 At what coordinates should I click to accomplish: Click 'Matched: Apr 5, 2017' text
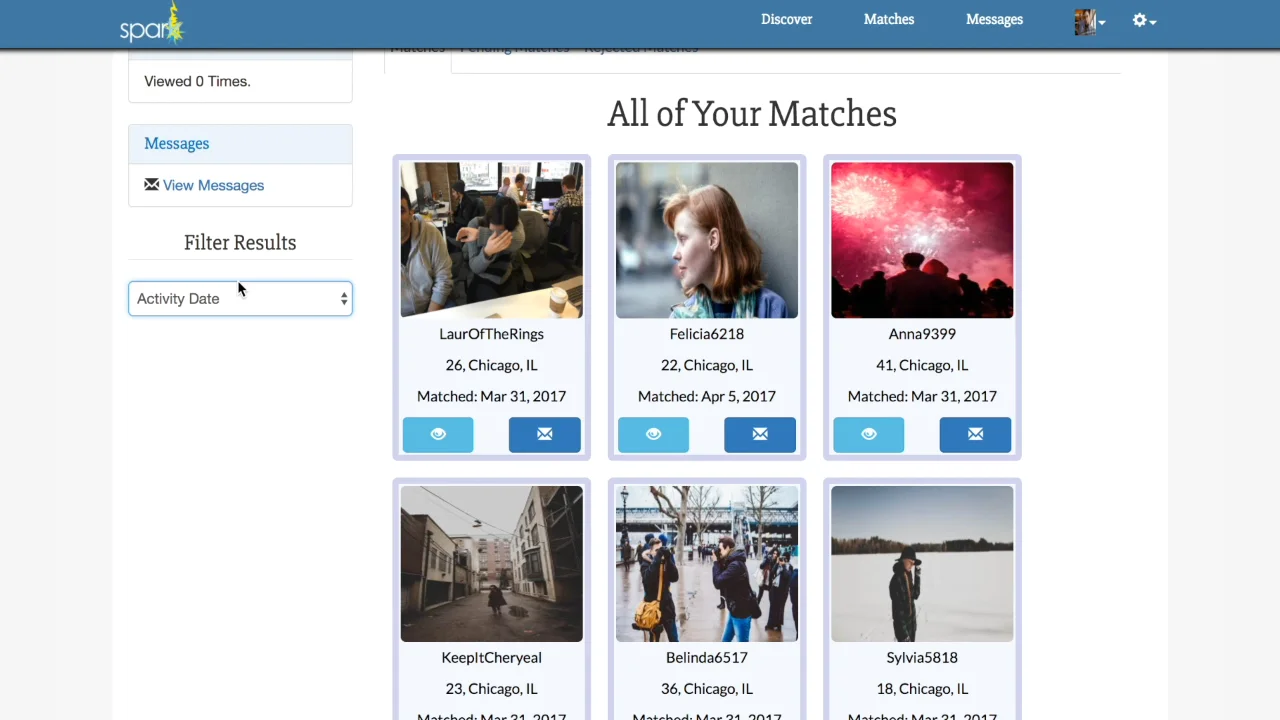click(707, 396)
